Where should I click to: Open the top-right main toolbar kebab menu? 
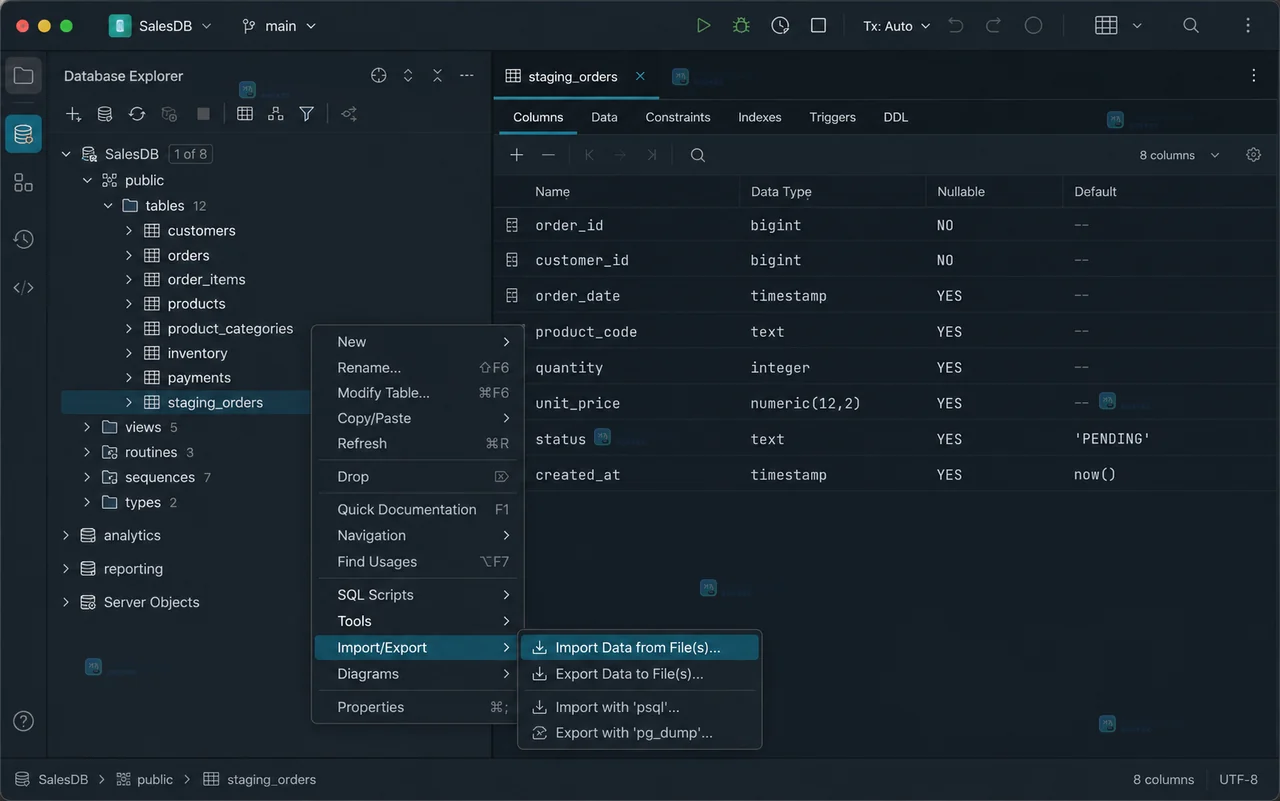(x=1248, y=26)
